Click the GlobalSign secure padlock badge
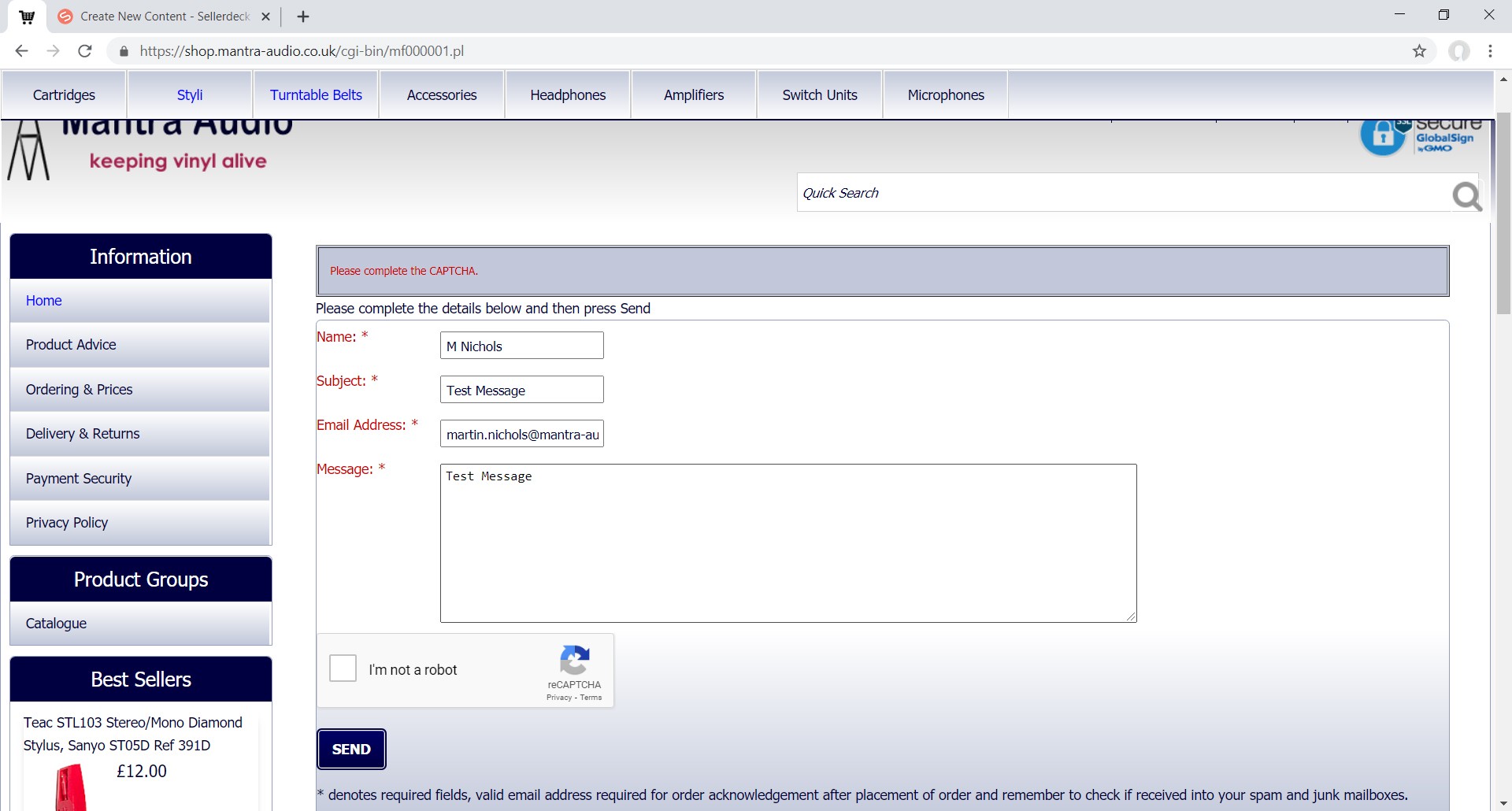Image resolution: width=1512 pixels, height=811 pixels. point(1383,137)
